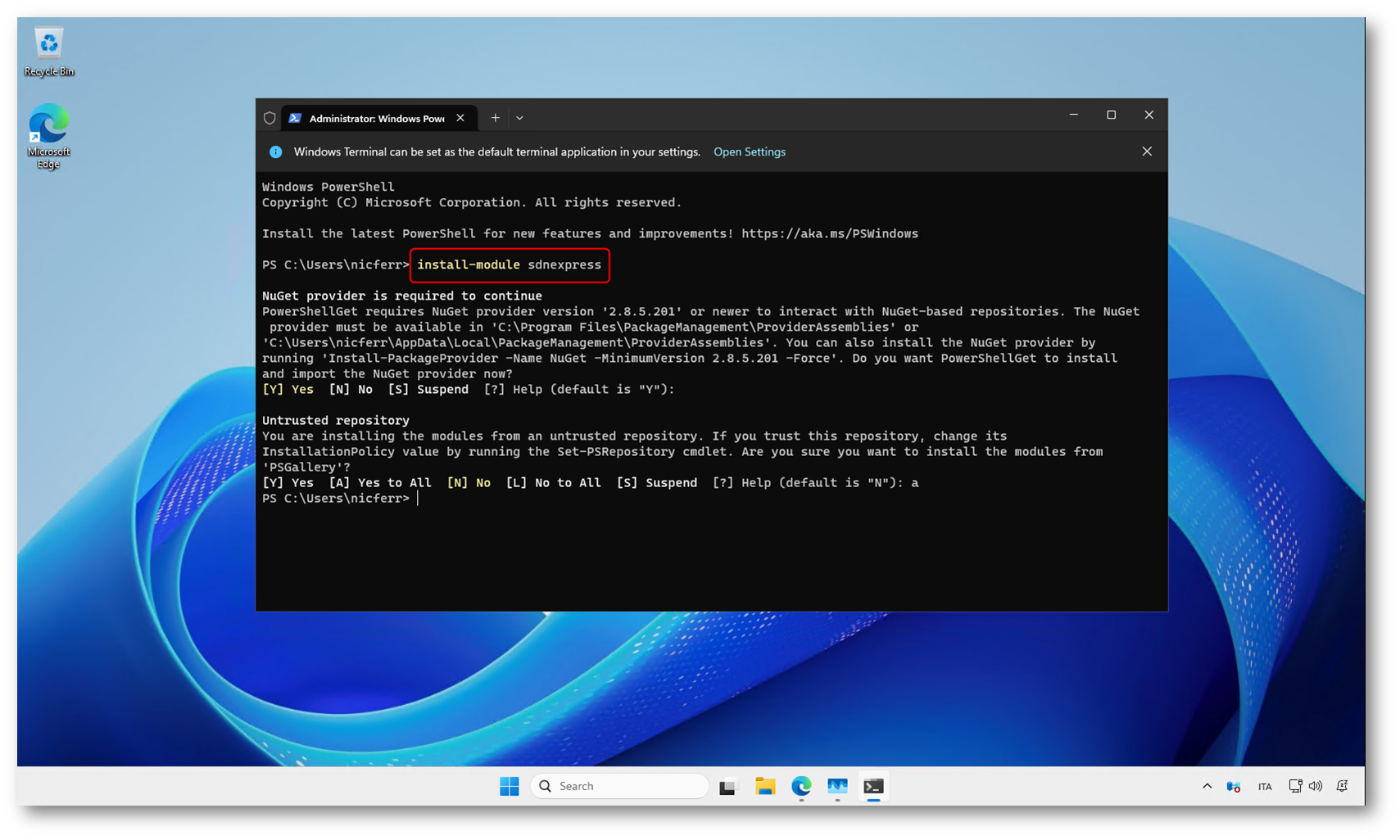Select the Microsoft Edge desktop shortcut

pyautogui.click(x=48, y=135)
